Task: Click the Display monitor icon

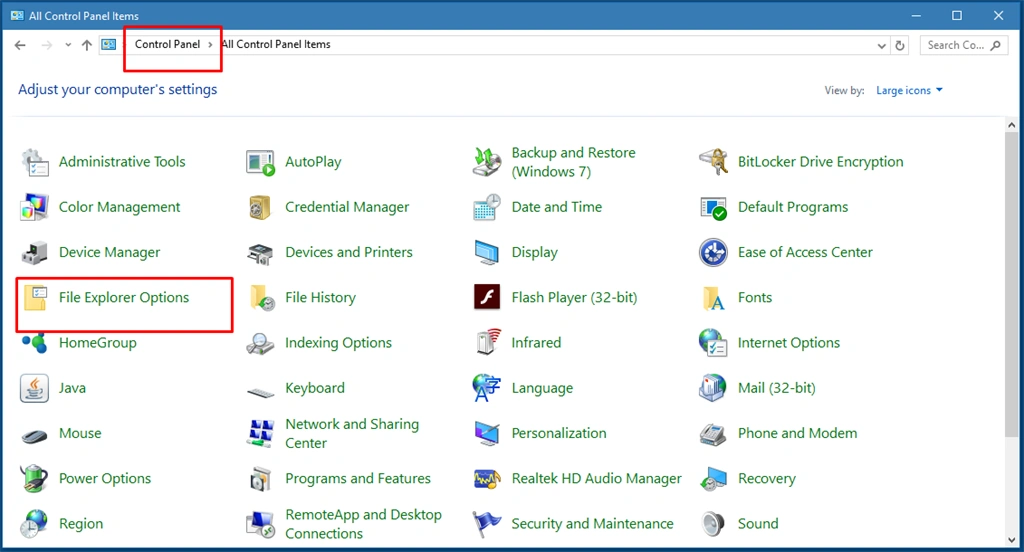Action: pos(487,253)
